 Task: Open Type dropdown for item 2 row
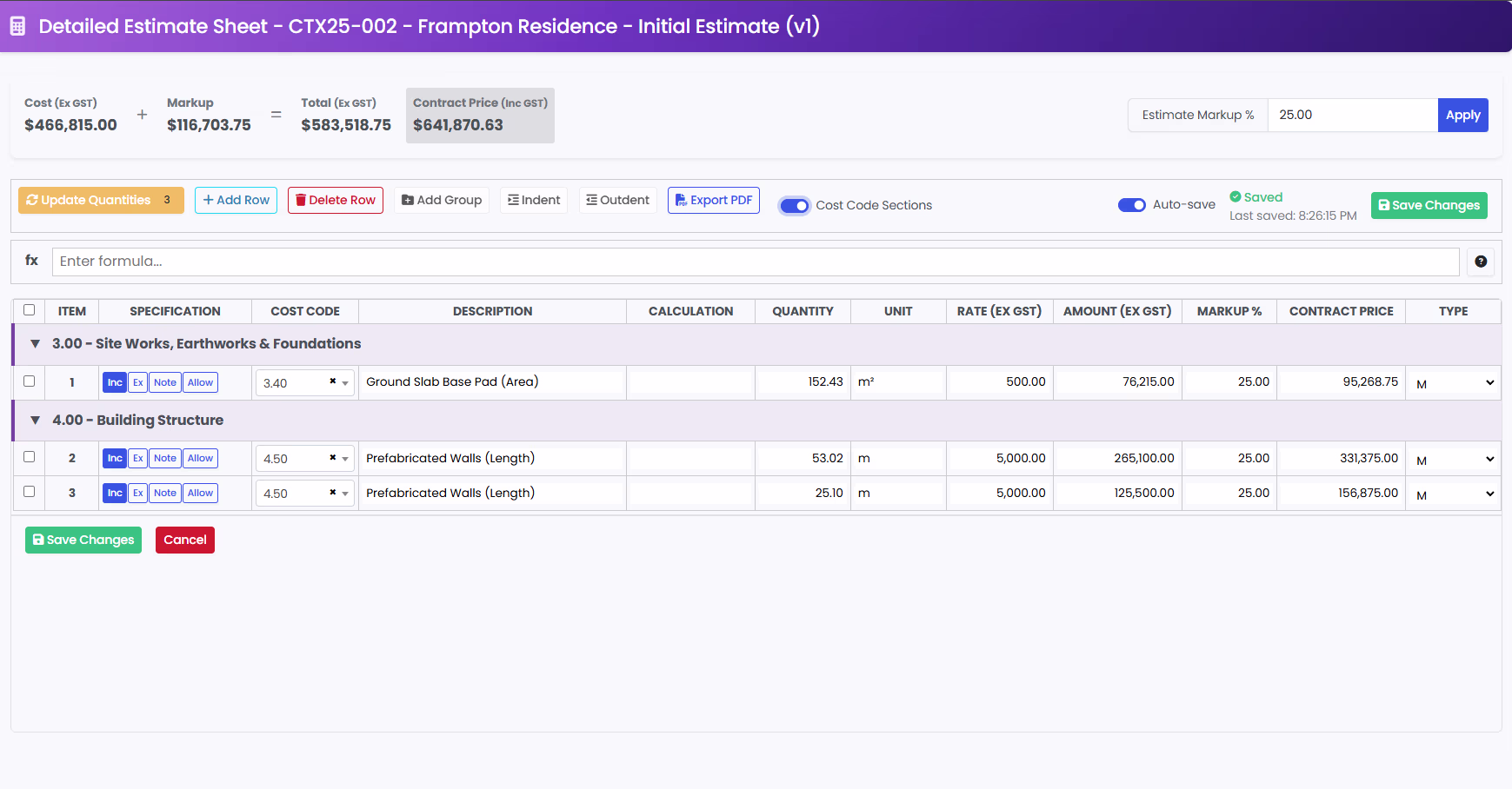[1454, 460]
